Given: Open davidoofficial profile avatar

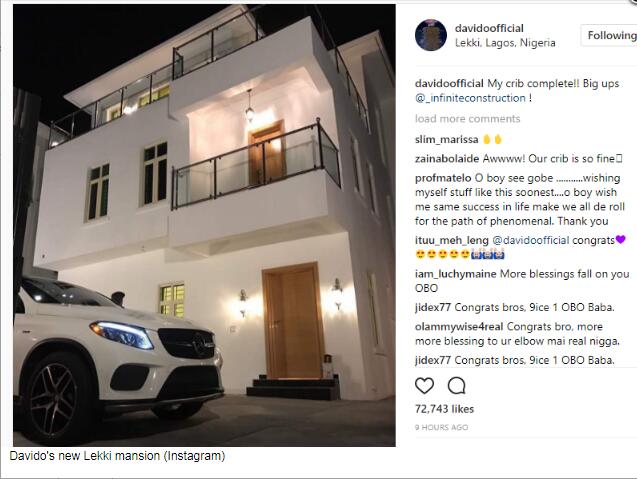Looking at the screenshot, I should (x=431, y=35).
